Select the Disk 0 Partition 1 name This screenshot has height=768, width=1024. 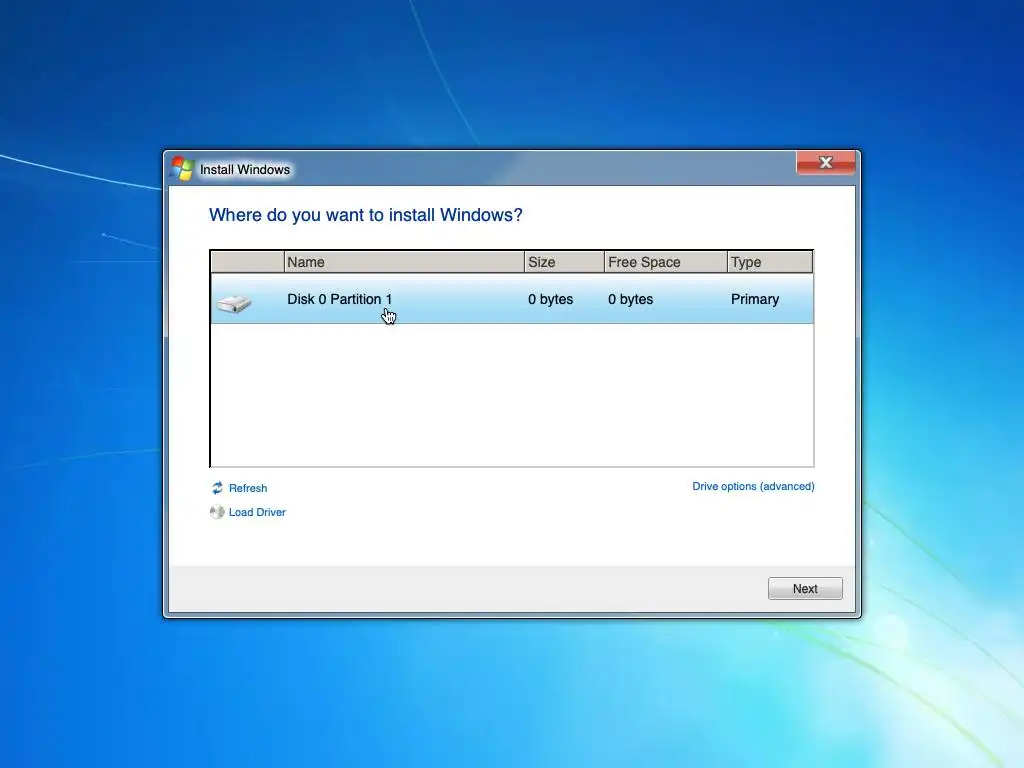340,299
